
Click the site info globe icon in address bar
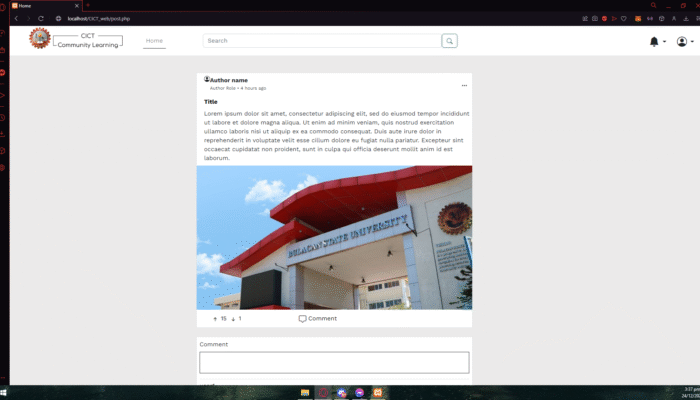[x=58, y=18]
